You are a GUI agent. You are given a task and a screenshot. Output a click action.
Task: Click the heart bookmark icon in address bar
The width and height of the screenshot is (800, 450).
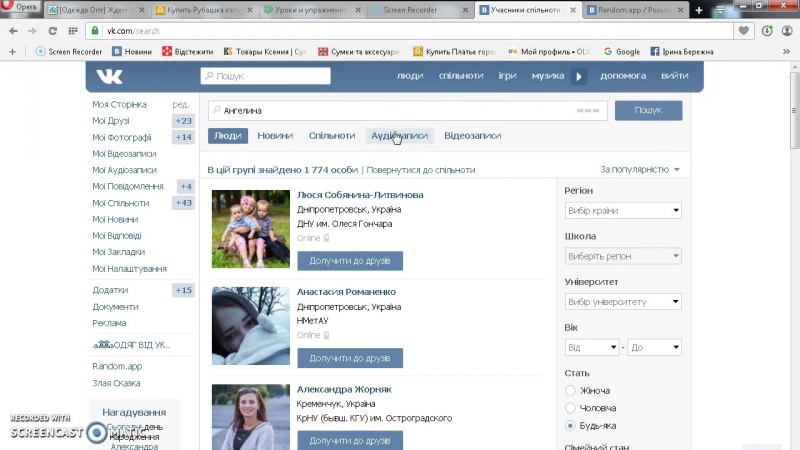[743, 30]
